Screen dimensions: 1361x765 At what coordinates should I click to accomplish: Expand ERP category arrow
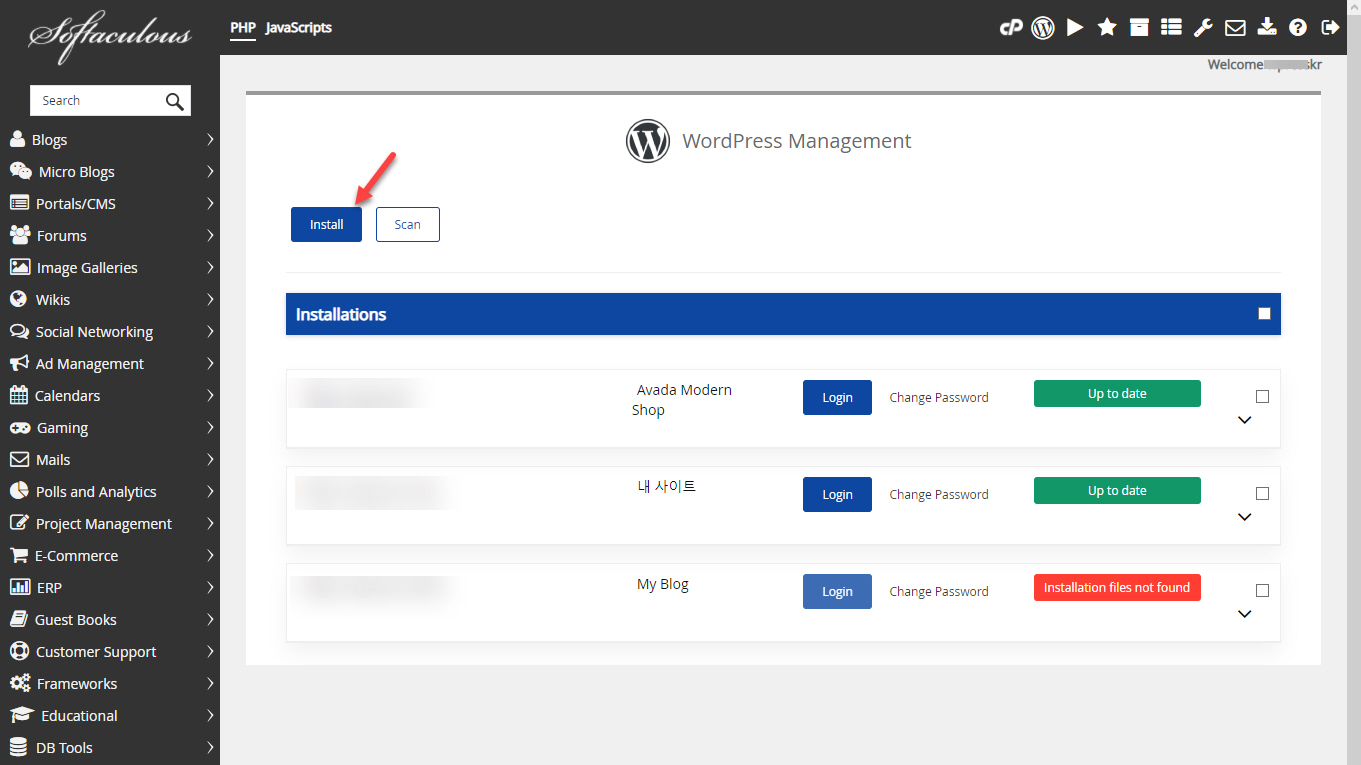[x=210, y=587]
